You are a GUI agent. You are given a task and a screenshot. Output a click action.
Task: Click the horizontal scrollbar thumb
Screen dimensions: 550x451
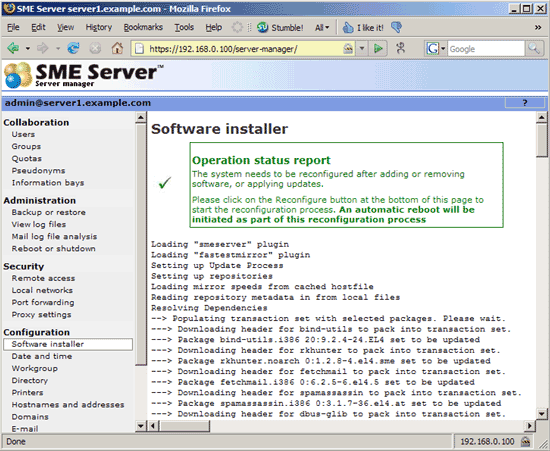(184, 426)
